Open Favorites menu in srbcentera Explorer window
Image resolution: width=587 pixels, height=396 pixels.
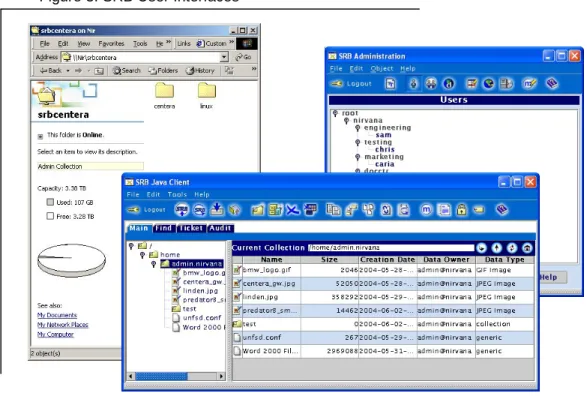(x=112, y=44)
